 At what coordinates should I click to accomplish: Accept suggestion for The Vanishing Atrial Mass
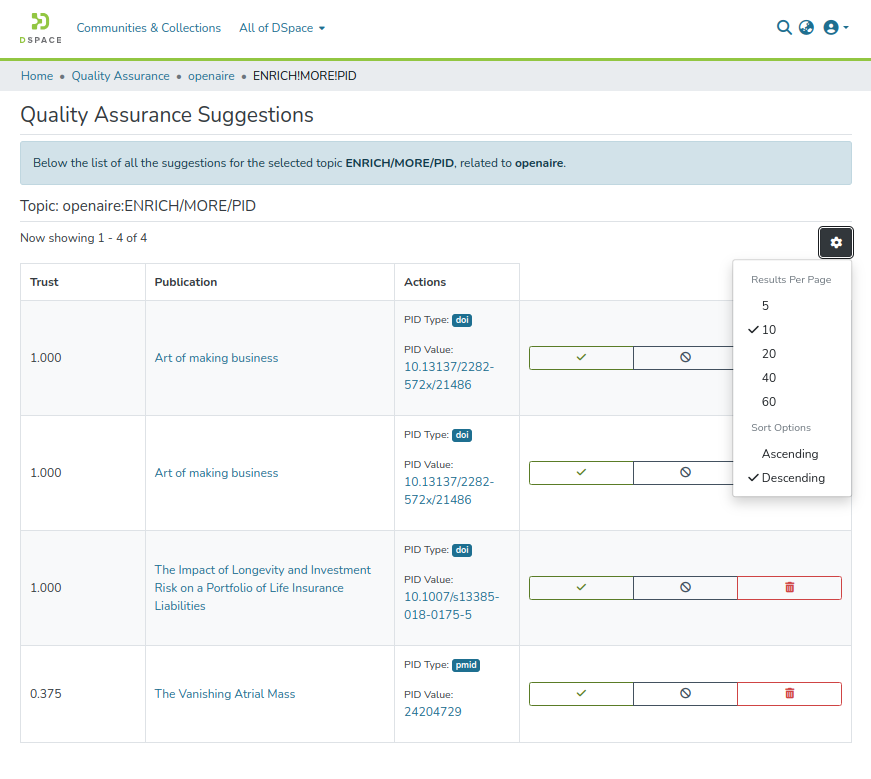pyautogui.click(x=581, y=694)
